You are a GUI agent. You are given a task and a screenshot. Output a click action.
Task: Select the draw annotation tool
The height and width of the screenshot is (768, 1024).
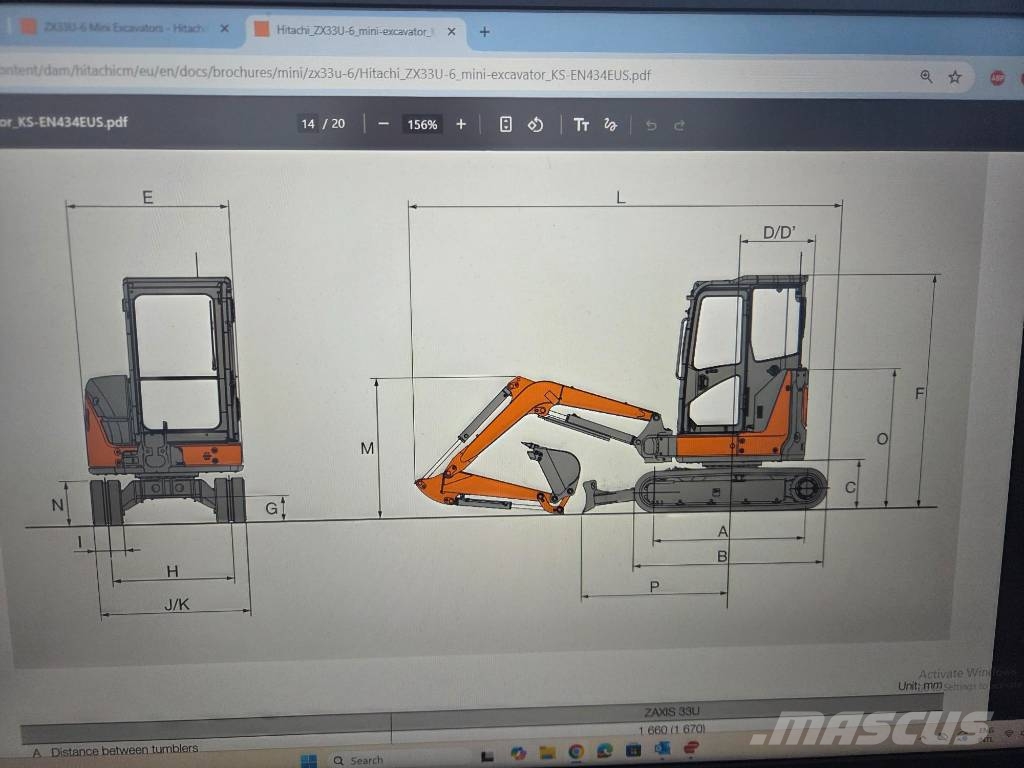(x=611, y=125)
